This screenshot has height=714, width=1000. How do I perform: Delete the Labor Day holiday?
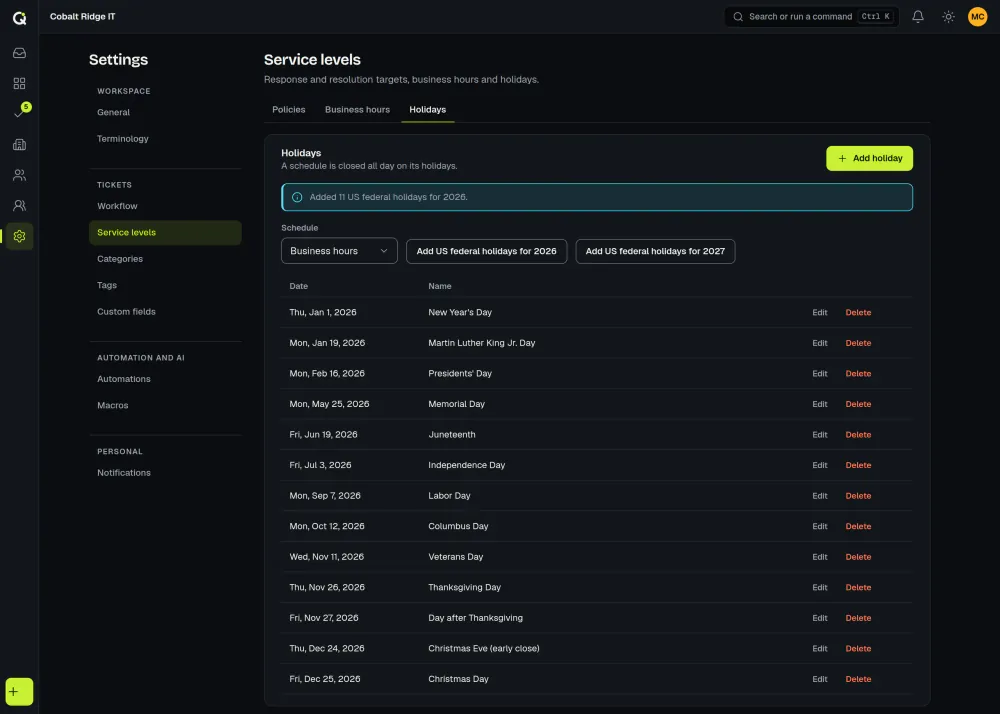[858, 496]
